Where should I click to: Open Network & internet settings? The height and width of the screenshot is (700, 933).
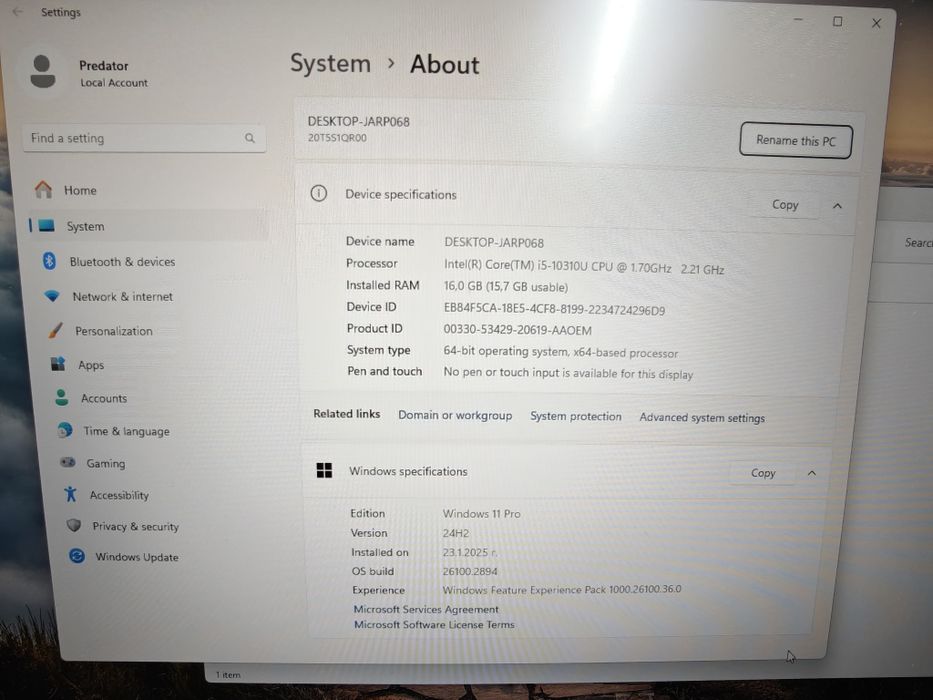(x=123, y=296)
